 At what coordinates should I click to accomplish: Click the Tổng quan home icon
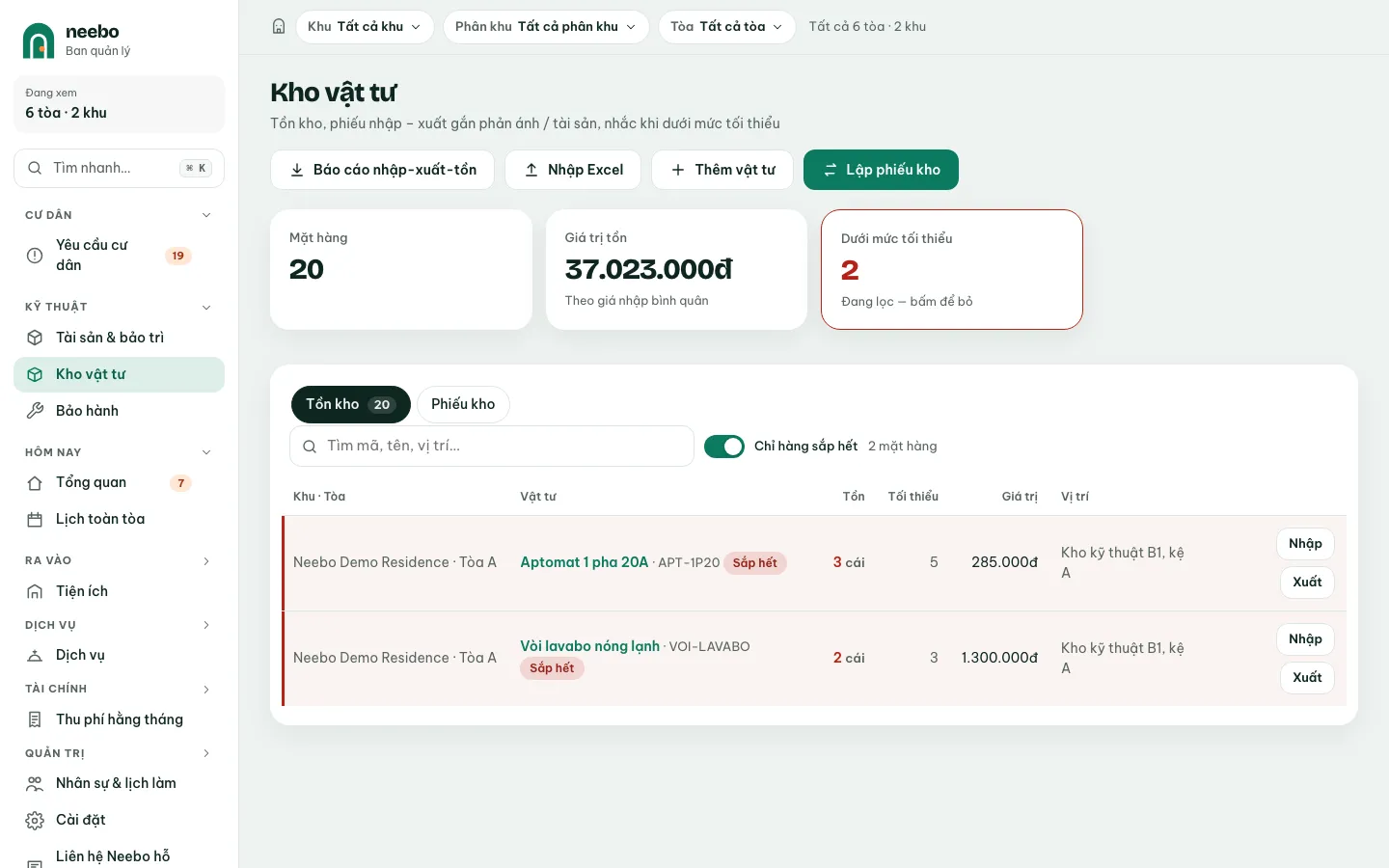click(x=35, y=483)
